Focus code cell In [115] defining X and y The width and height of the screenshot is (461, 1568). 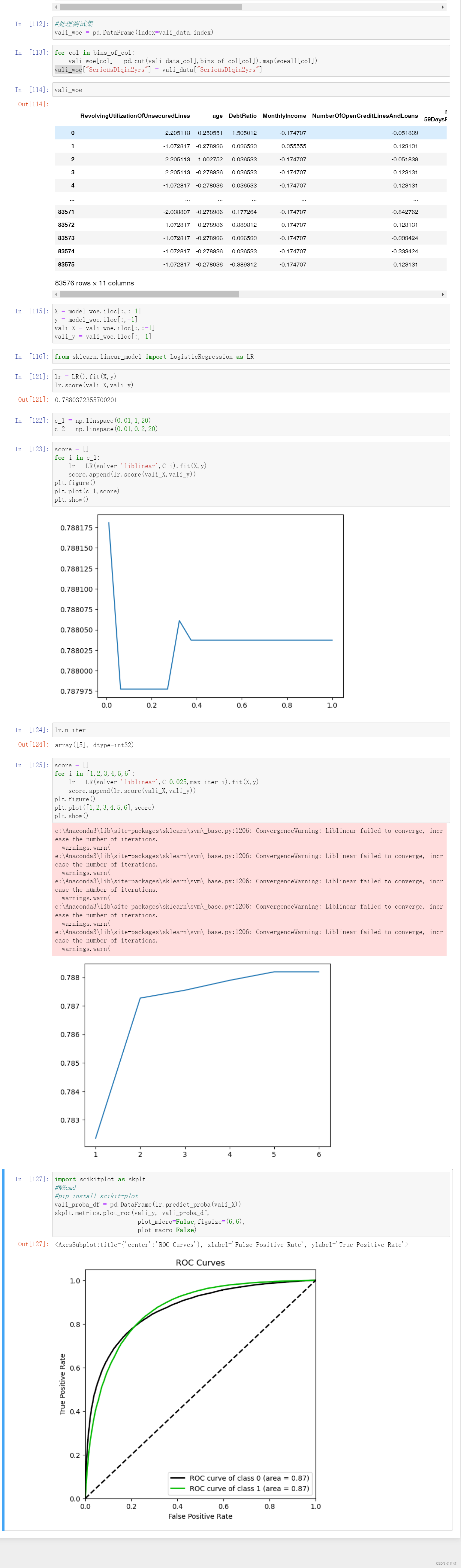(251, 324)
